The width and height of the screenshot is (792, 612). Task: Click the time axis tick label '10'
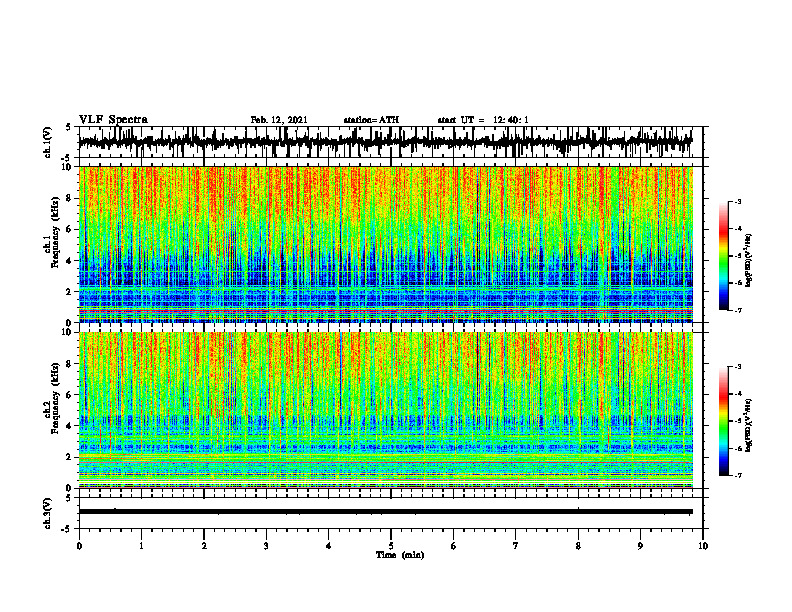[x=703, y=546]
